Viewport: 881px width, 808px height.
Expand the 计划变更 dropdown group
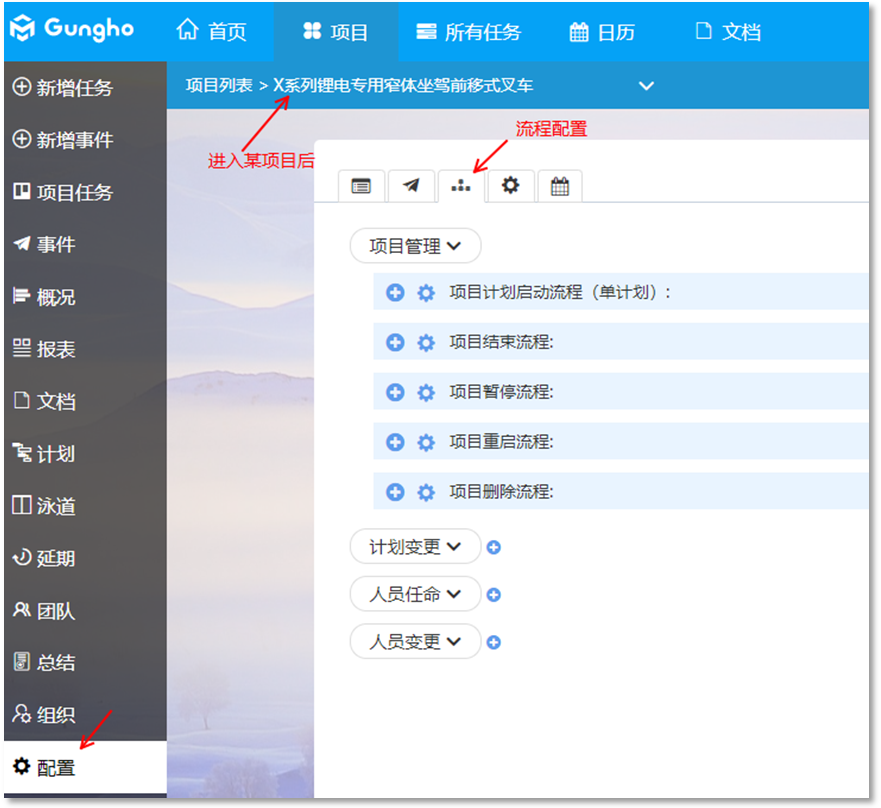pos(415,547)
